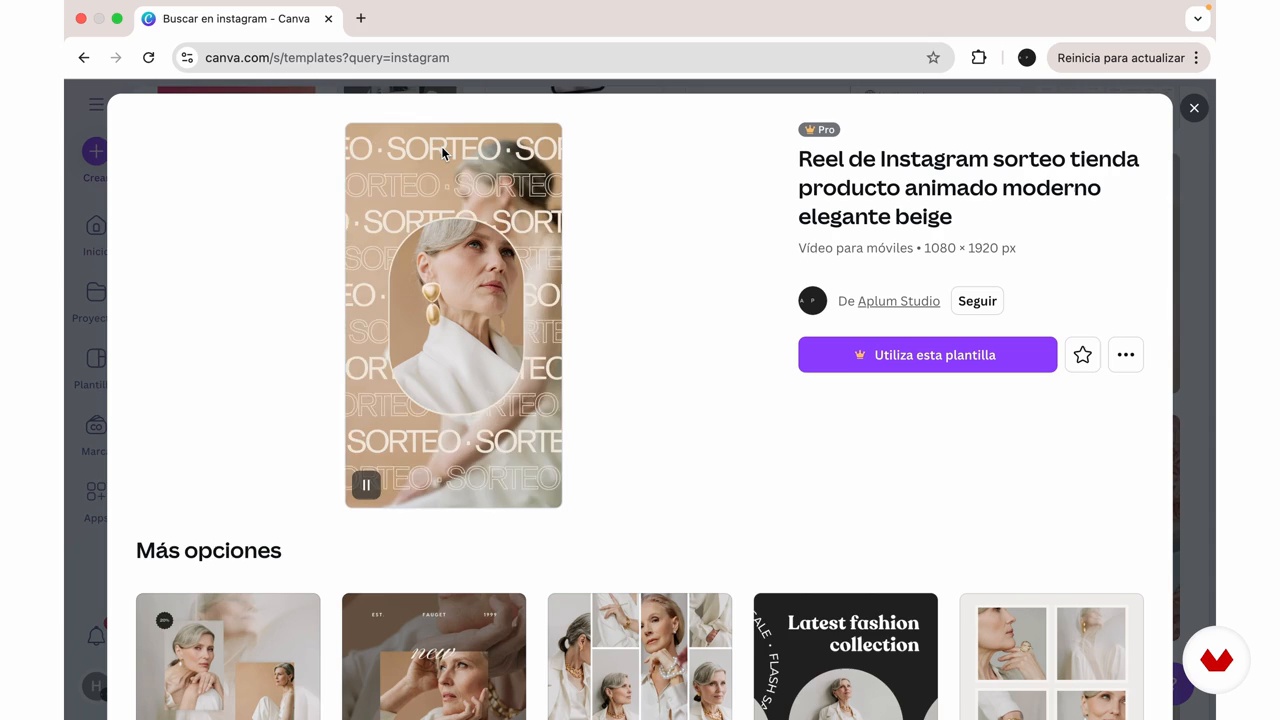The width and height of the screenshot is (1280, 720).
Task: Pause the reel preview video
Action: pos(366,485)
